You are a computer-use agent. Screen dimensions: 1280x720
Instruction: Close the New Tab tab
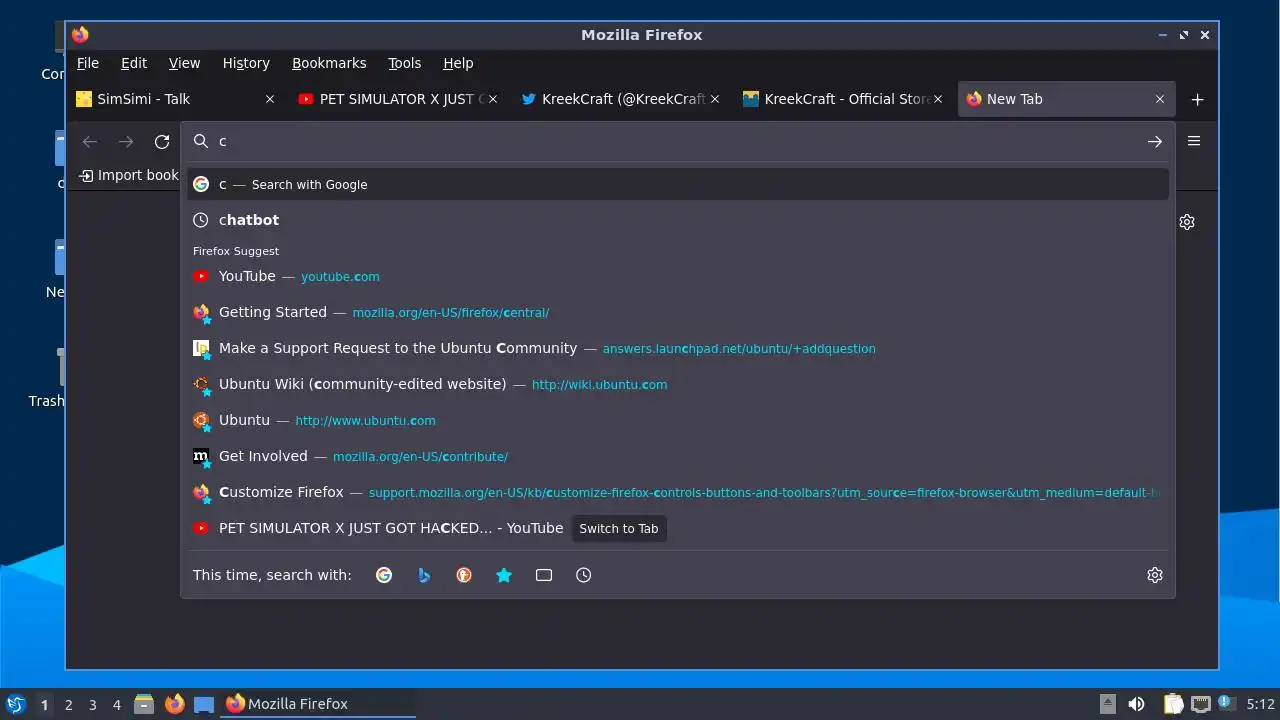pos(1160,99)
